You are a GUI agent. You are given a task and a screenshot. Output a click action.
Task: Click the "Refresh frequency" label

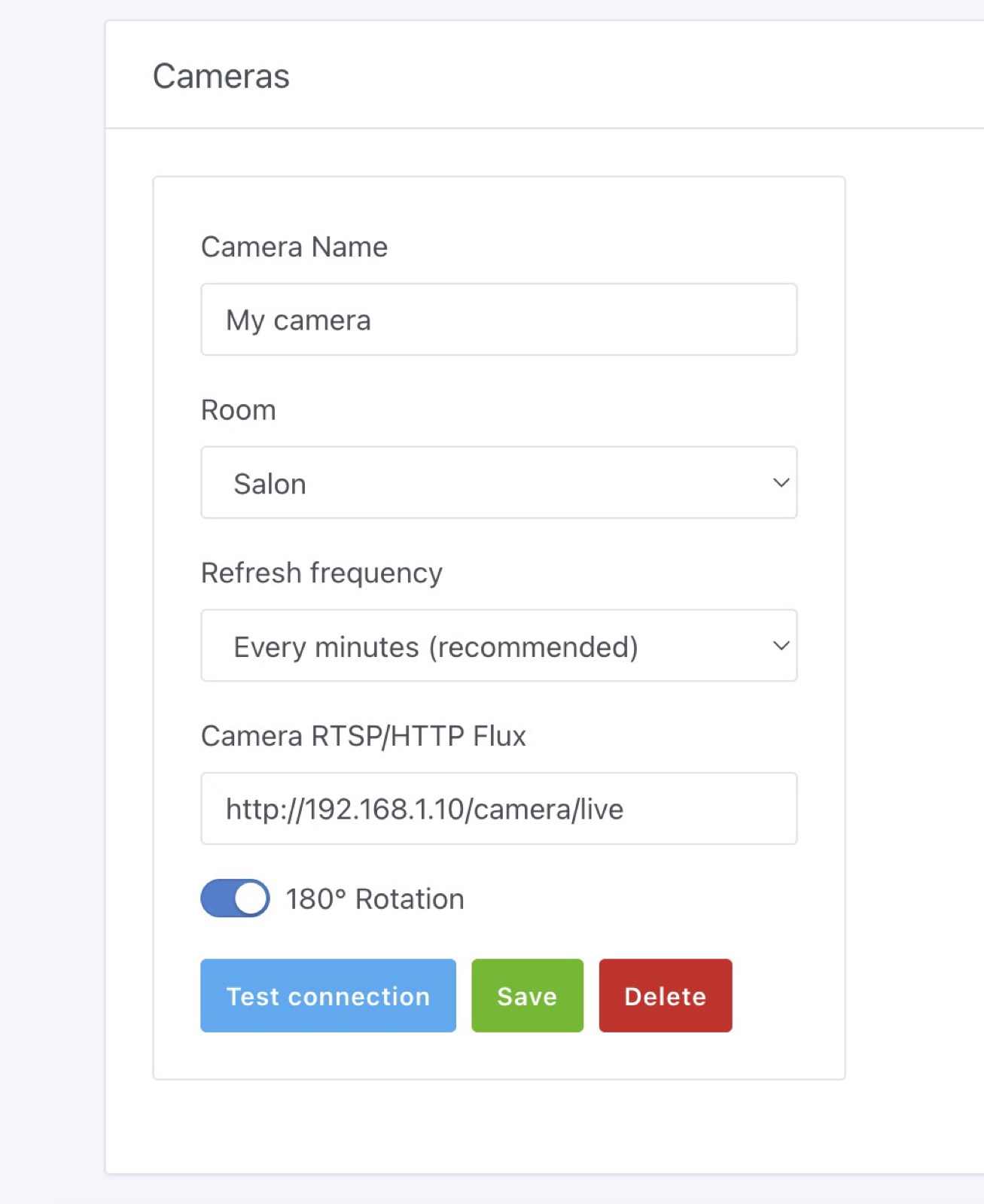coord(321,573)
